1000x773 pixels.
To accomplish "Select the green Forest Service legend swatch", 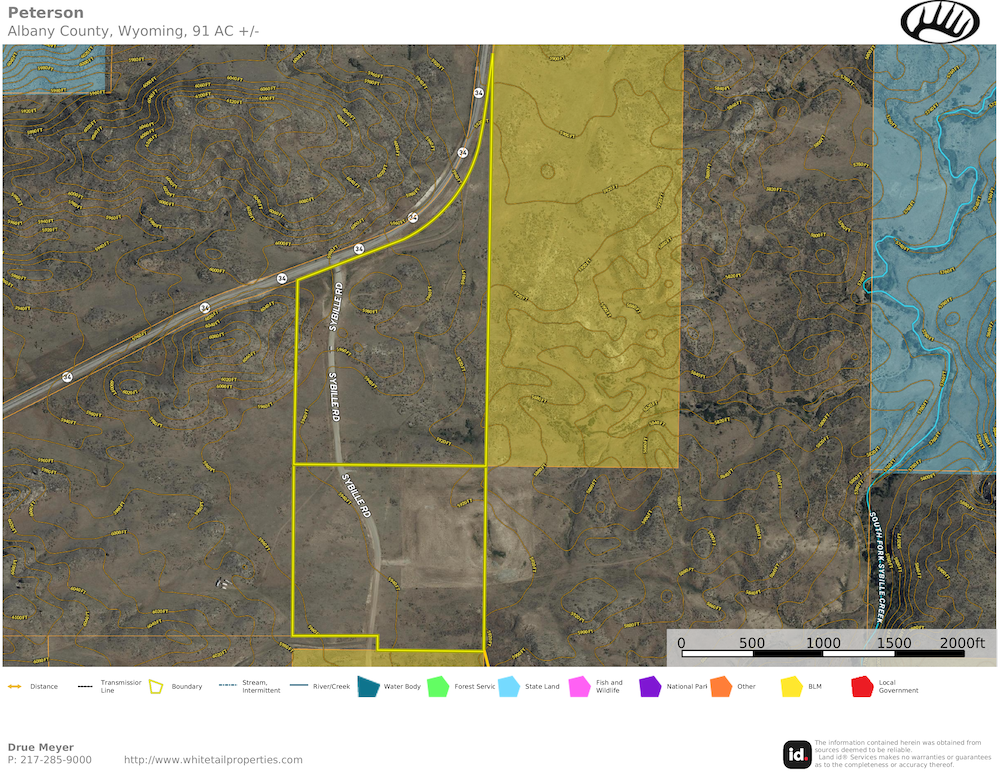I will click(438, 687).
